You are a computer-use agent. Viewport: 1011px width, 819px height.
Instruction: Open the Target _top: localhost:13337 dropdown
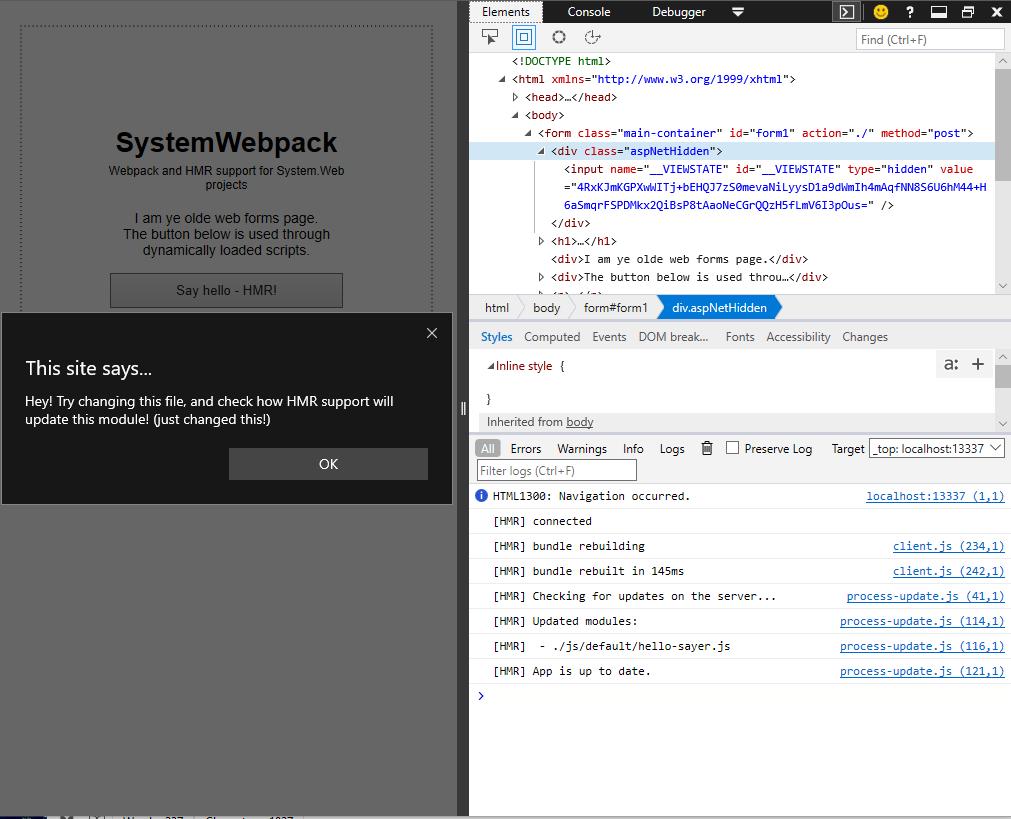click(x=936, y=448)
